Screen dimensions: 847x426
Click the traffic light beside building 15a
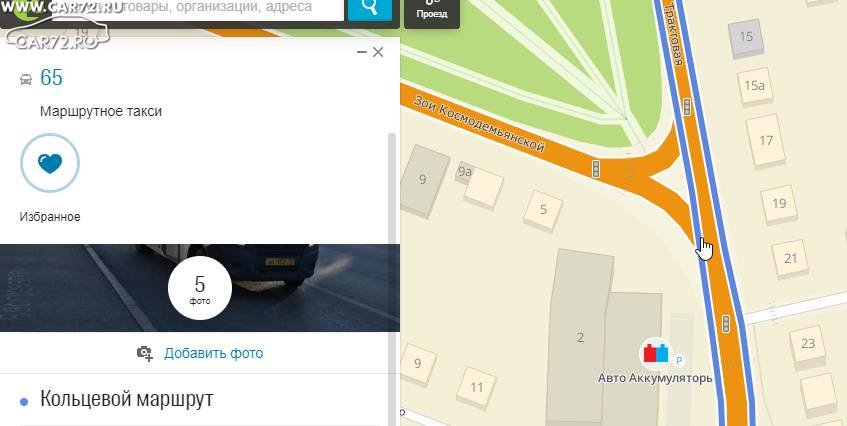click(687, 107)
